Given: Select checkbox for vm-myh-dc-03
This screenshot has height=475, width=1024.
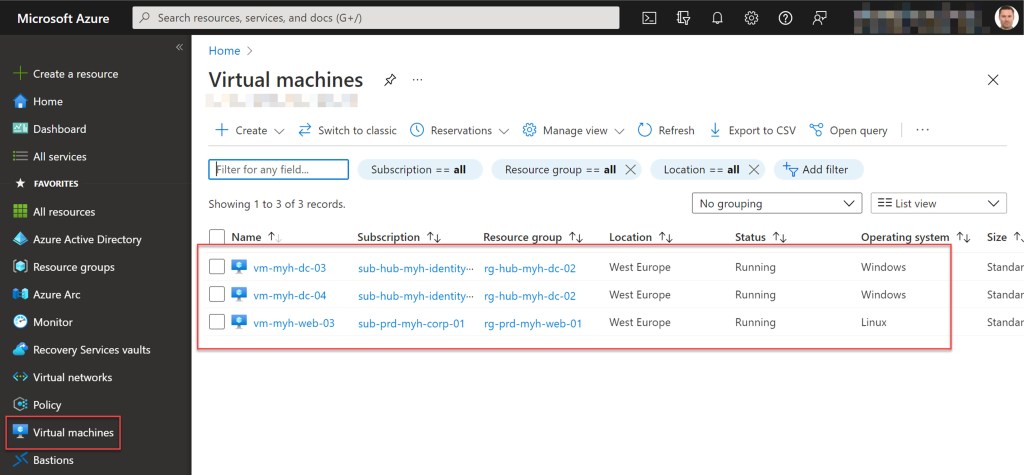Looking at the screenshot, I should 217,267.
